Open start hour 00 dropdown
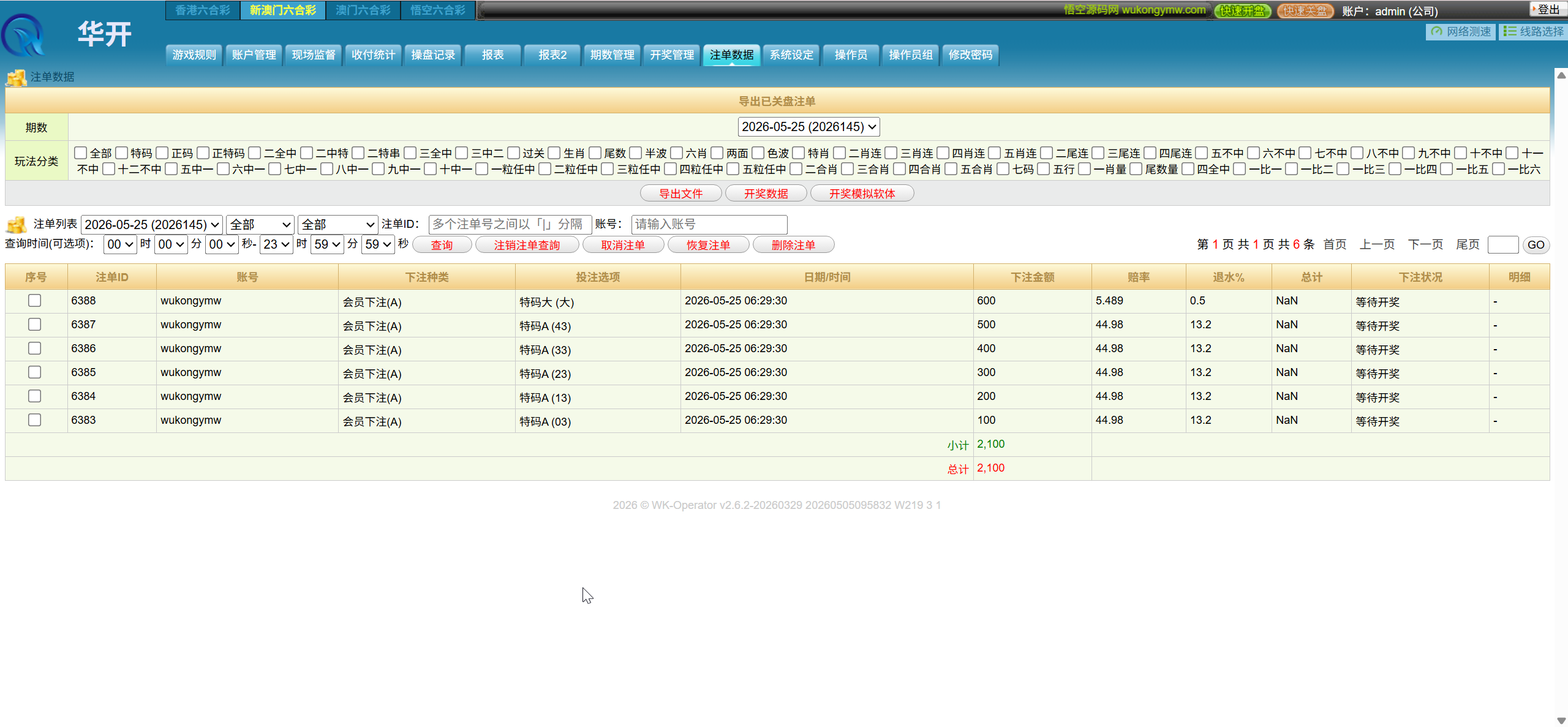This screenshot has width=1568, height=727. pyautogui.click(x=120, y=244)
